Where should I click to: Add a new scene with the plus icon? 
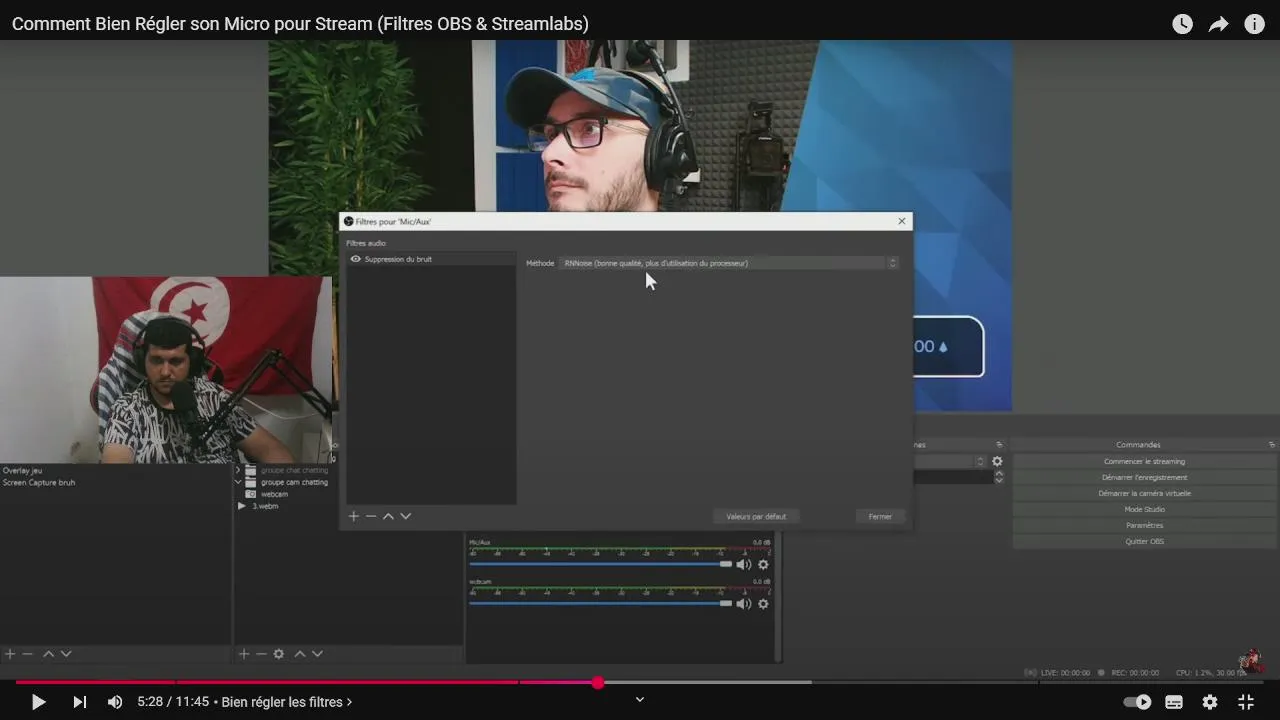[10, 654]
